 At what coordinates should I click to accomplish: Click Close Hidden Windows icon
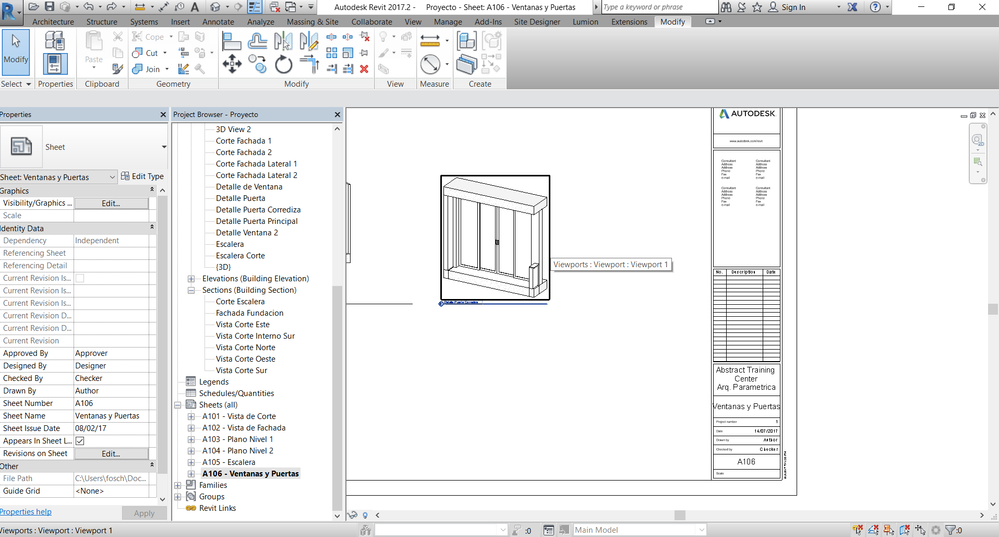pos(275,7)
